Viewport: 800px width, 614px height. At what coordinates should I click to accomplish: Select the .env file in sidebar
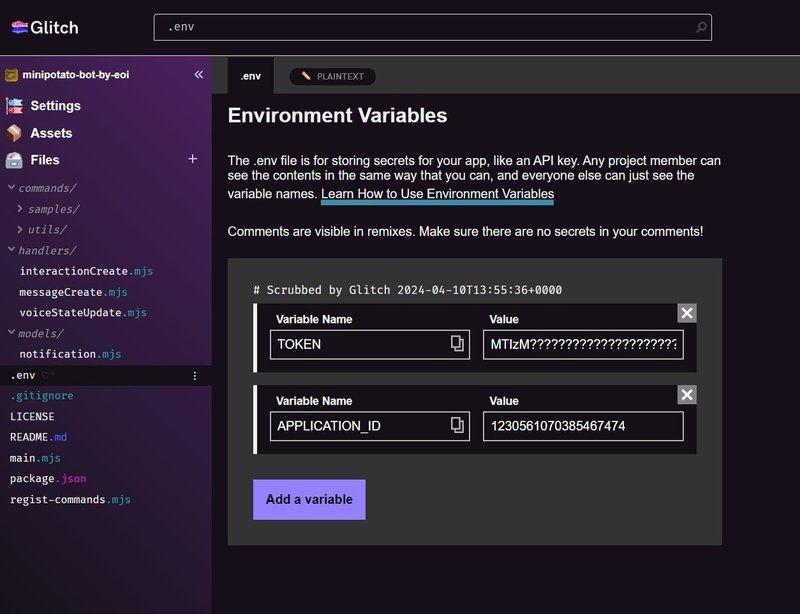click(106, 376)
